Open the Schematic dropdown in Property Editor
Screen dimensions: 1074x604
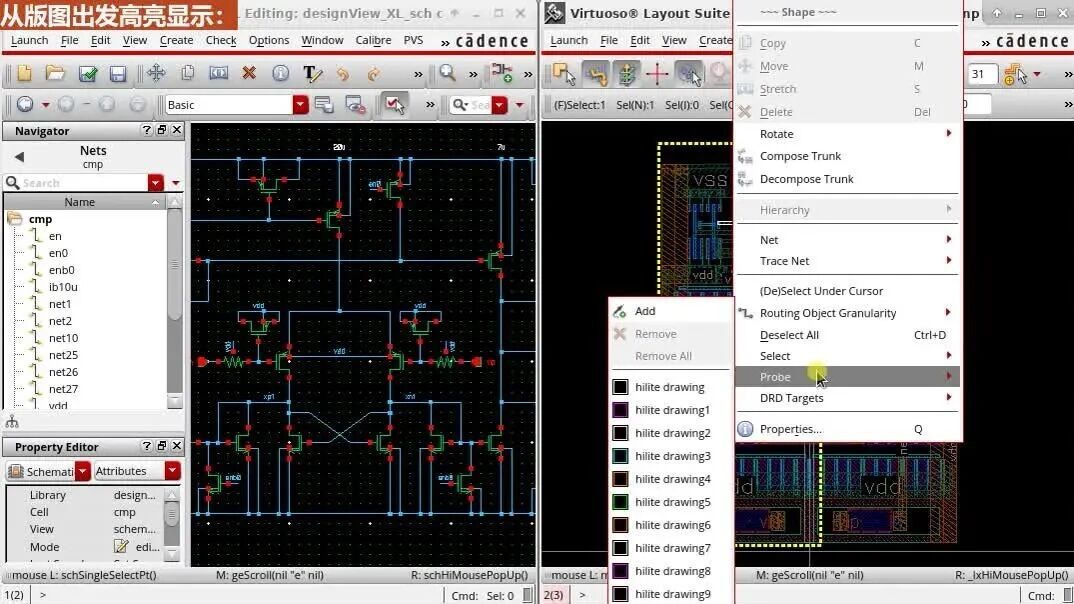83,471
